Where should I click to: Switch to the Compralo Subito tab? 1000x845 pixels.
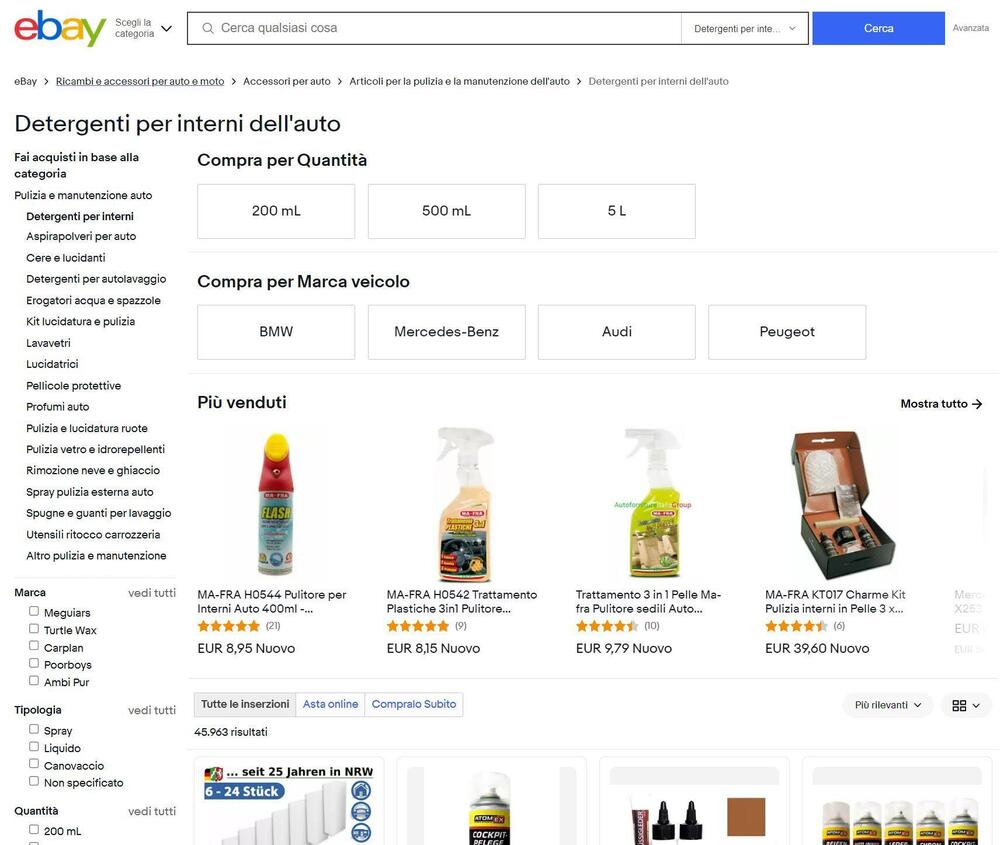pos(414,704)
